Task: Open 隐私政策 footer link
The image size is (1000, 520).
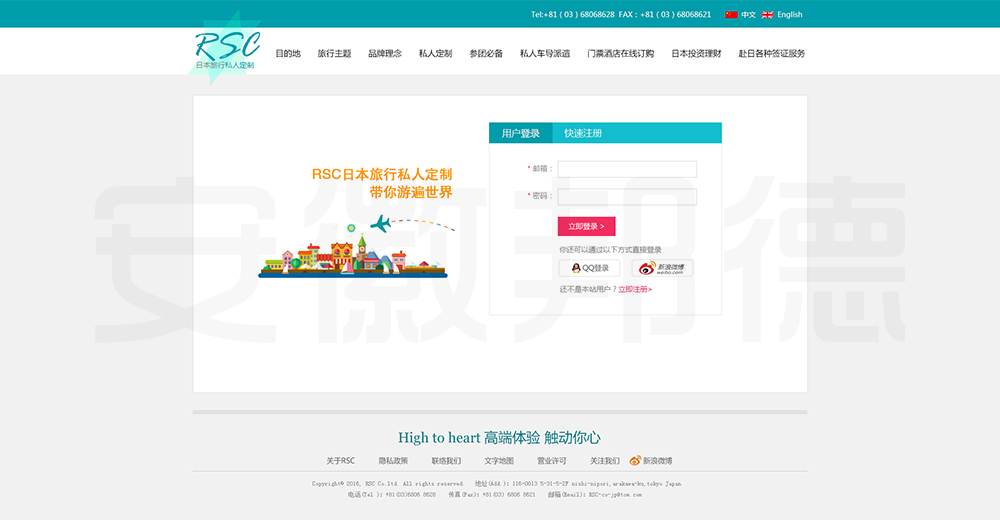Action: pos(393,461)
